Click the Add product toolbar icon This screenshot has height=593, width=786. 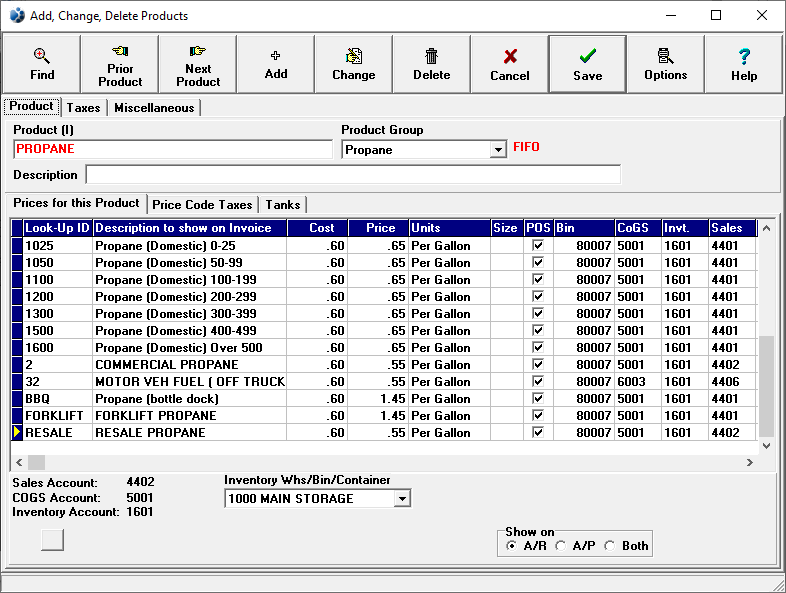click(276, 64)
